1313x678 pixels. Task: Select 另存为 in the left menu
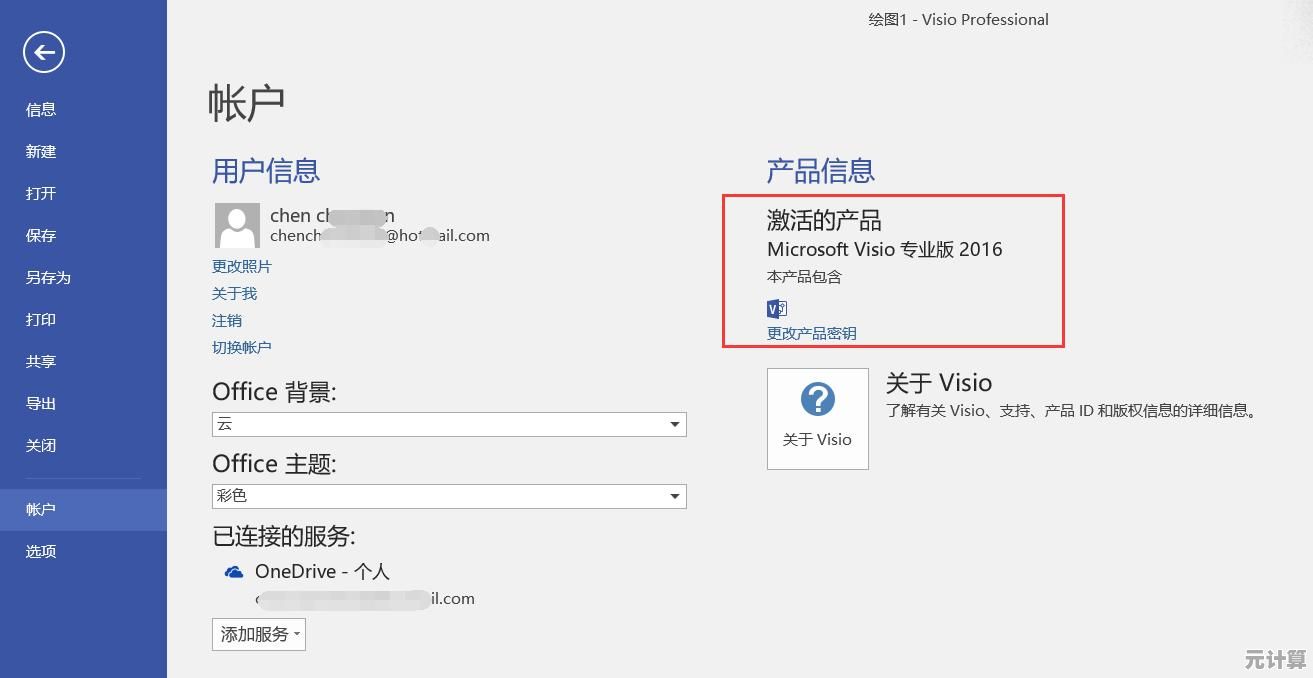pos(48,278)
